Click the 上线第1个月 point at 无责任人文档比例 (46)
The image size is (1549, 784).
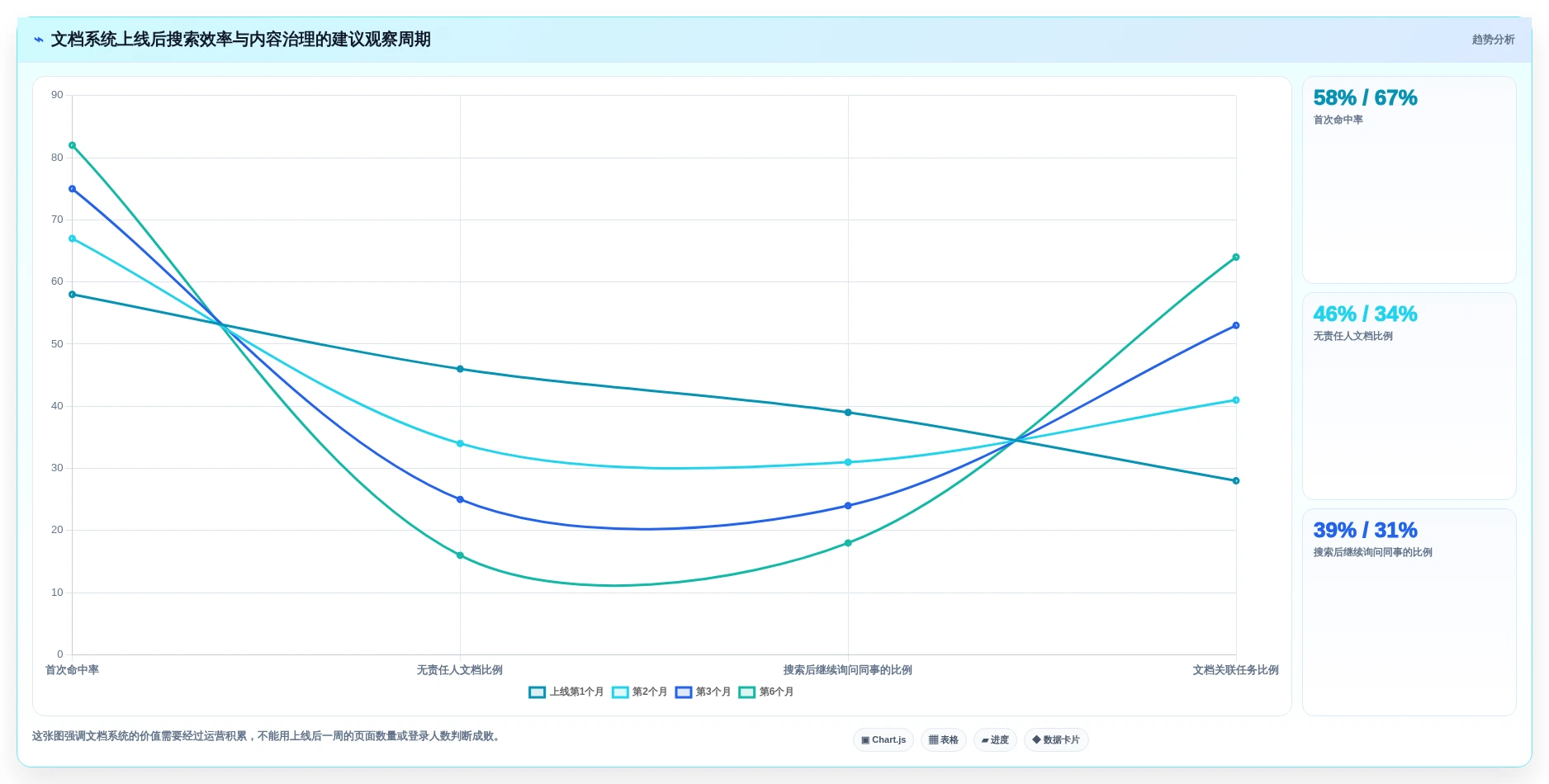point(460,369)
